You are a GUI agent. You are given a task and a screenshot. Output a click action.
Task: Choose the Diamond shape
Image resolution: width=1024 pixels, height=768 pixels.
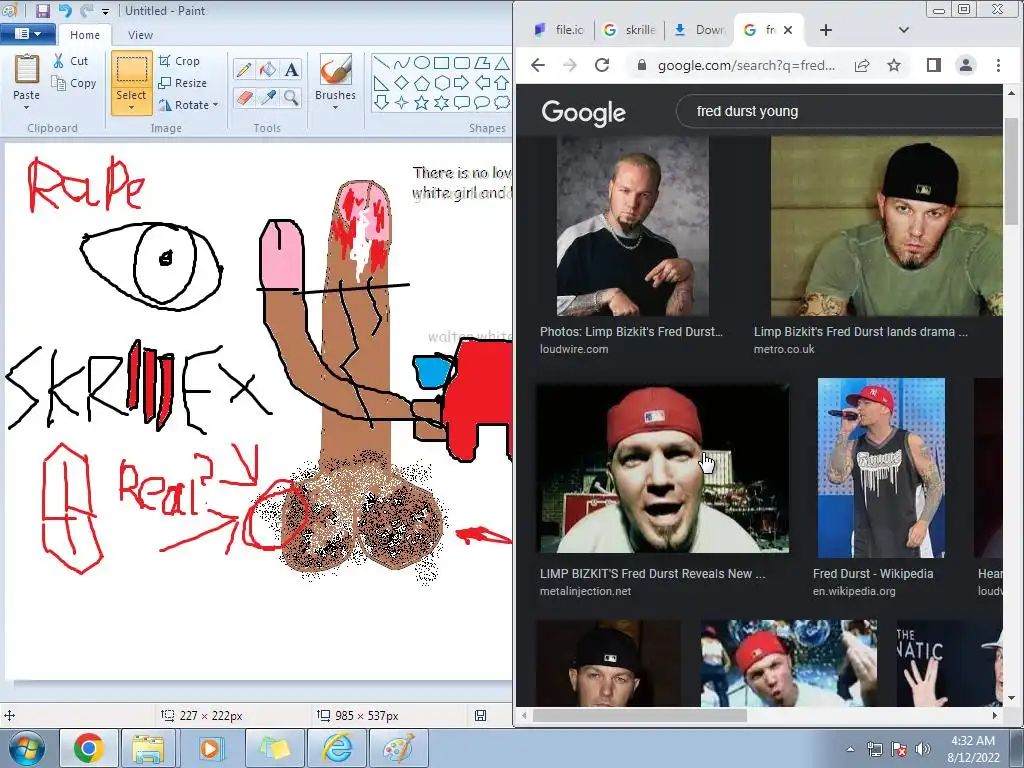pyautogui.click(x=402, y=83)
